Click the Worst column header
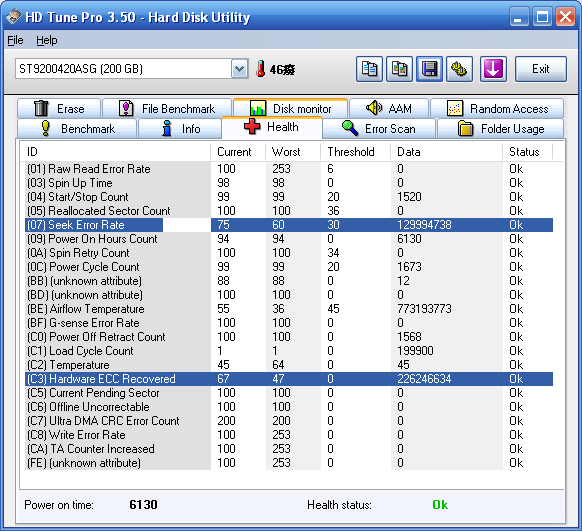The image size is (582, 531). pos(293,152)
